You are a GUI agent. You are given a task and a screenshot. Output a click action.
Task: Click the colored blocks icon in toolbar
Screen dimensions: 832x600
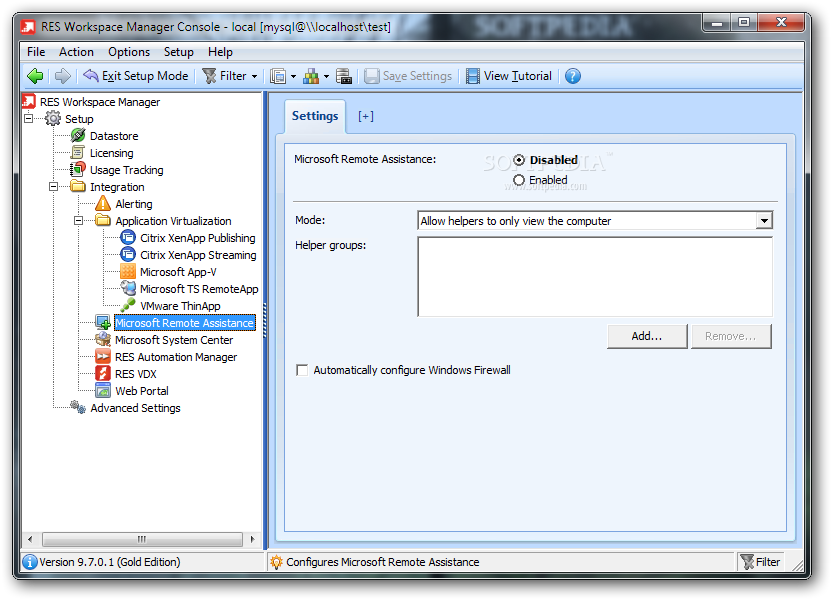click(x=311, y=76)
